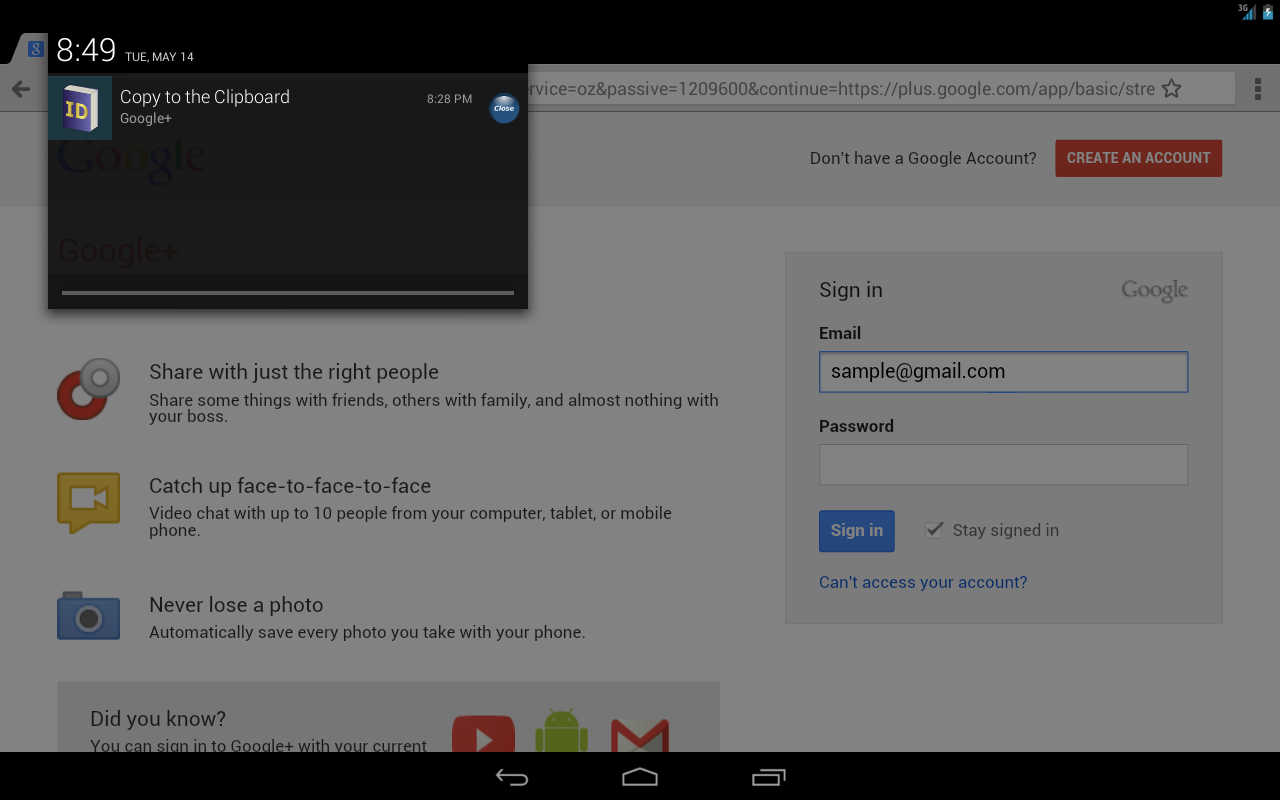Open the browser overflow menu
The image size is (1280, 800).
(1257, 89)
